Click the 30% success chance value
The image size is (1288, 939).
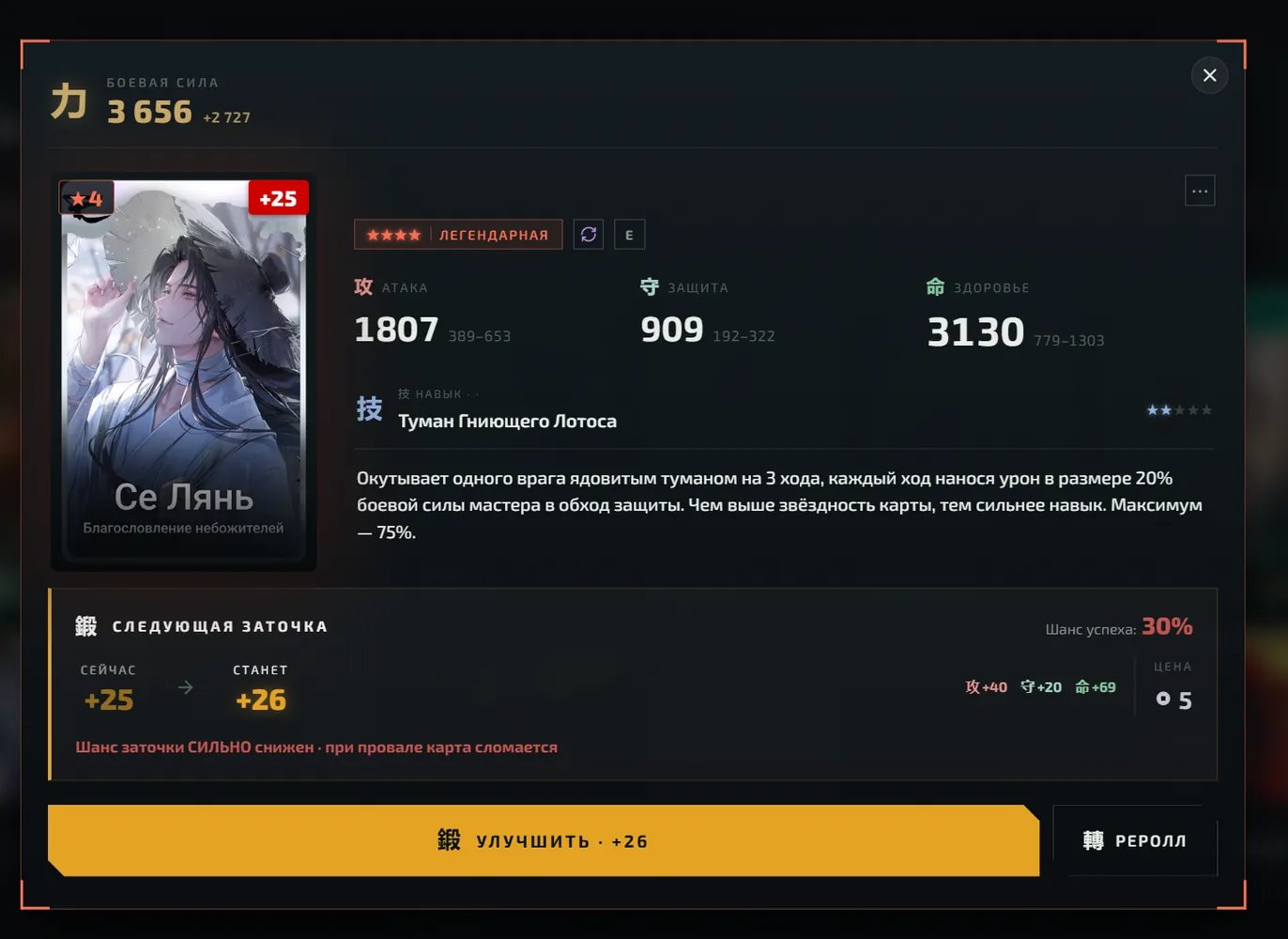[x=1167, y=626]
